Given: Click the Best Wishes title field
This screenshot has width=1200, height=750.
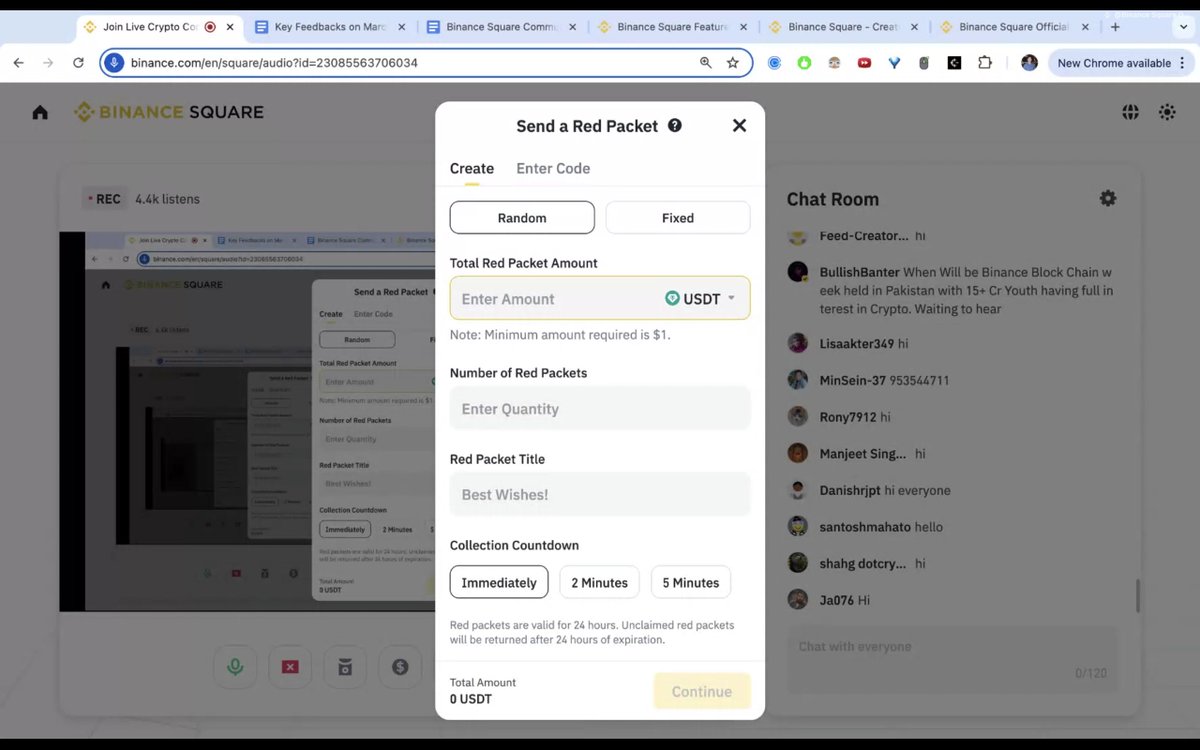Looking at the screenshot, I should coord(600,494).
